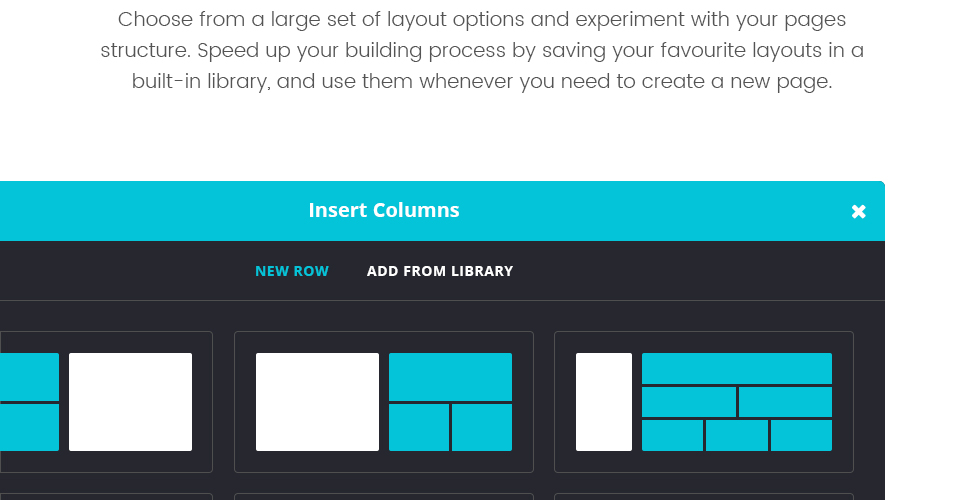Select lower cyan block in left layout card
965x500 pixels.
29,427
